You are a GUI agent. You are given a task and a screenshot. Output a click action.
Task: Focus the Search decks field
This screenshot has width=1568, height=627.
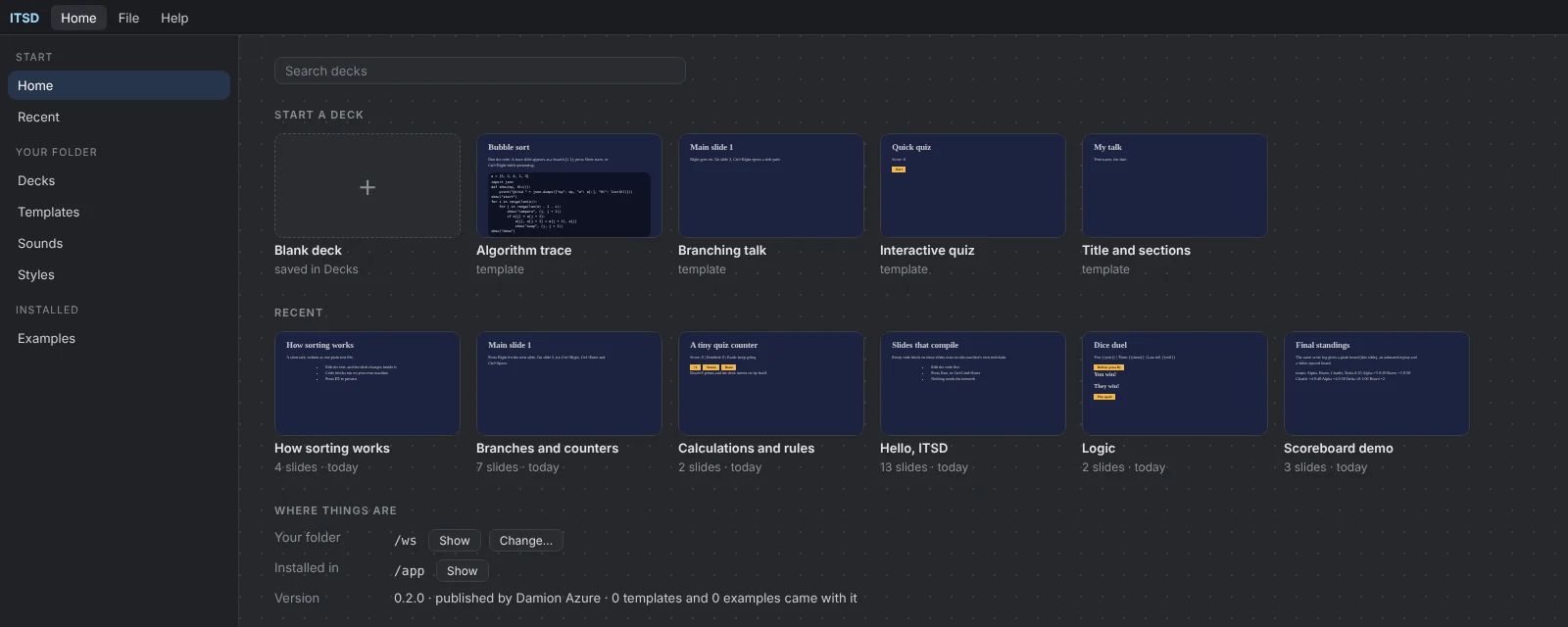click(x=480, y=71)
